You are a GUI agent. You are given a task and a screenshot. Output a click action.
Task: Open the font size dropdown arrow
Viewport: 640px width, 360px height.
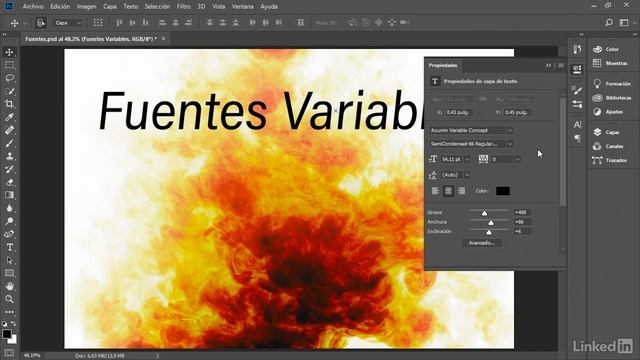tap(467, 159)
